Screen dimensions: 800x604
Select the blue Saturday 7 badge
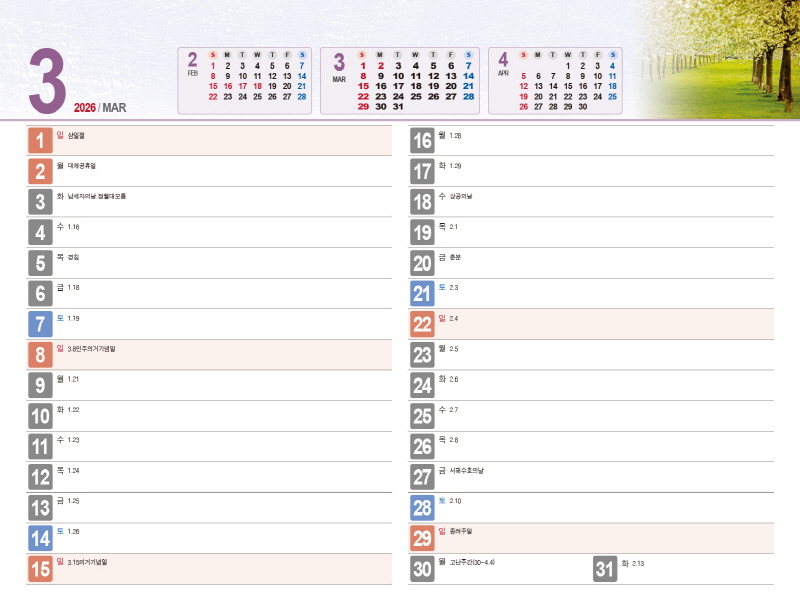[40, 324]
